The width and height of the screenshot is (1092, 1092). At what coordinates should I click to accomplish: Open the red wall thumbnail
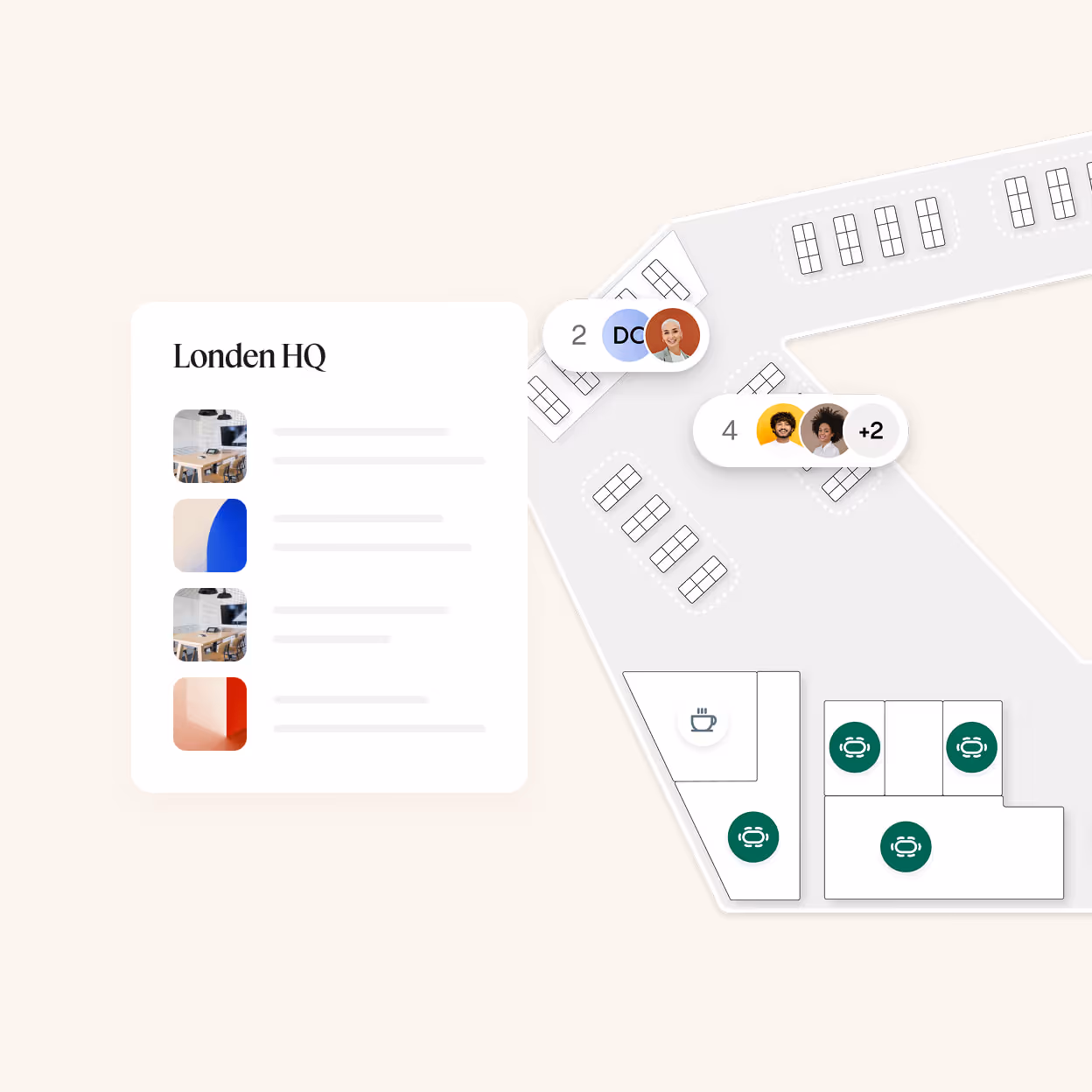coord(210,714)
